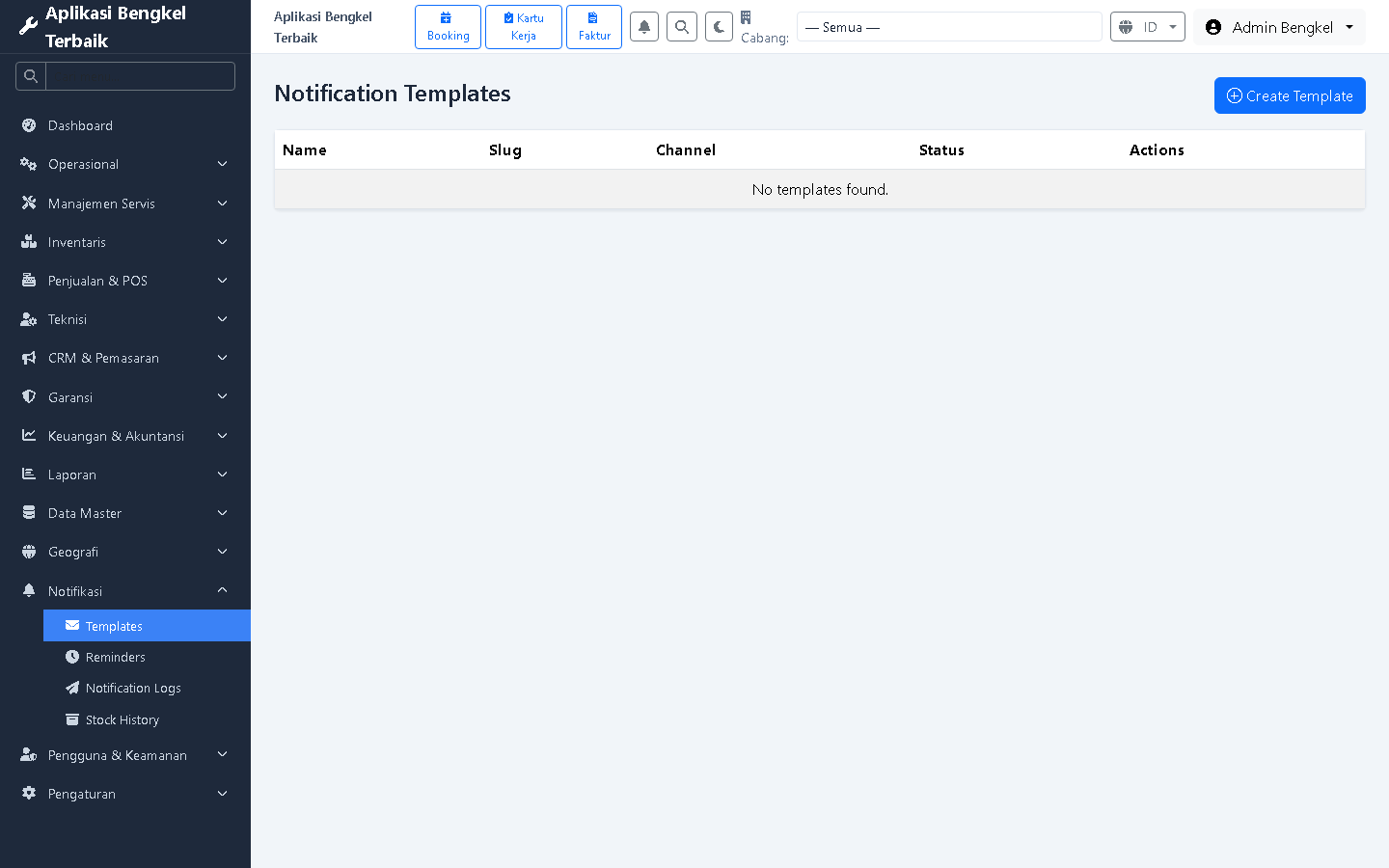Click the Cabang building icon
The width and height of the screenshot is (1389, 868).
click(x=746, y=17)
